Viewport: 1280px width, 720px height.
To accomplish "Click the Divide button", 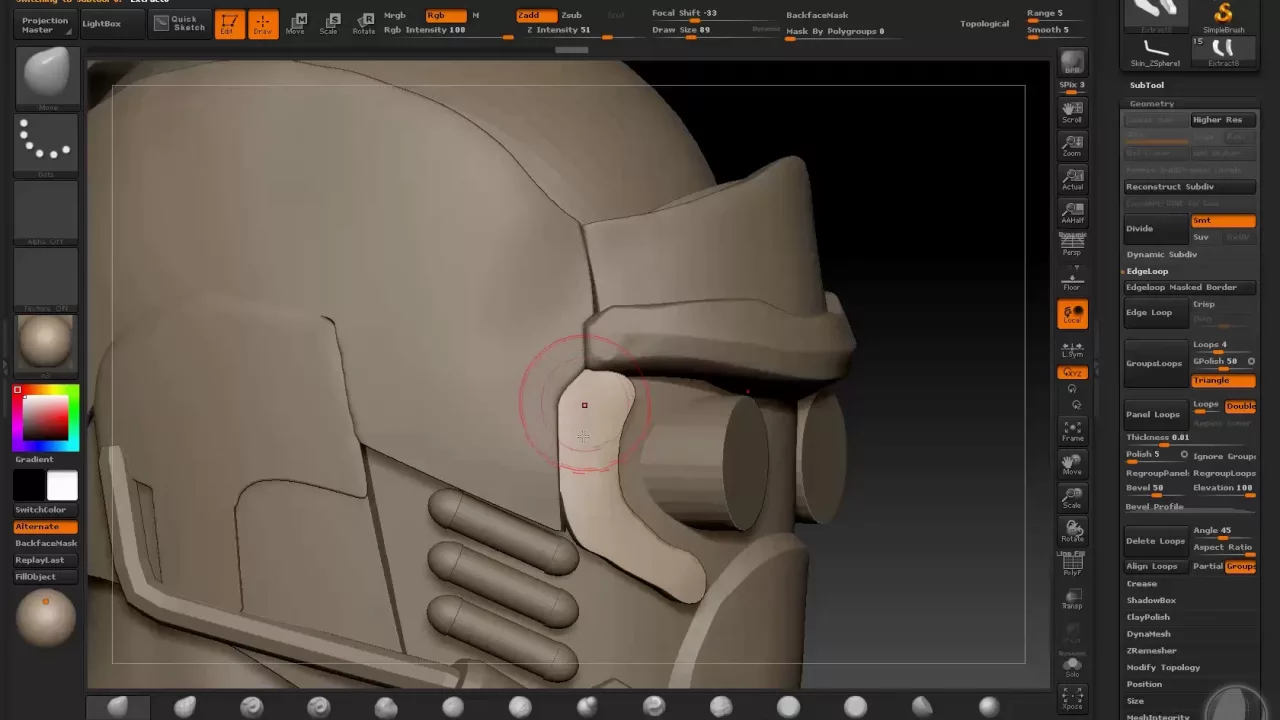I will [x=1156, y=229].
